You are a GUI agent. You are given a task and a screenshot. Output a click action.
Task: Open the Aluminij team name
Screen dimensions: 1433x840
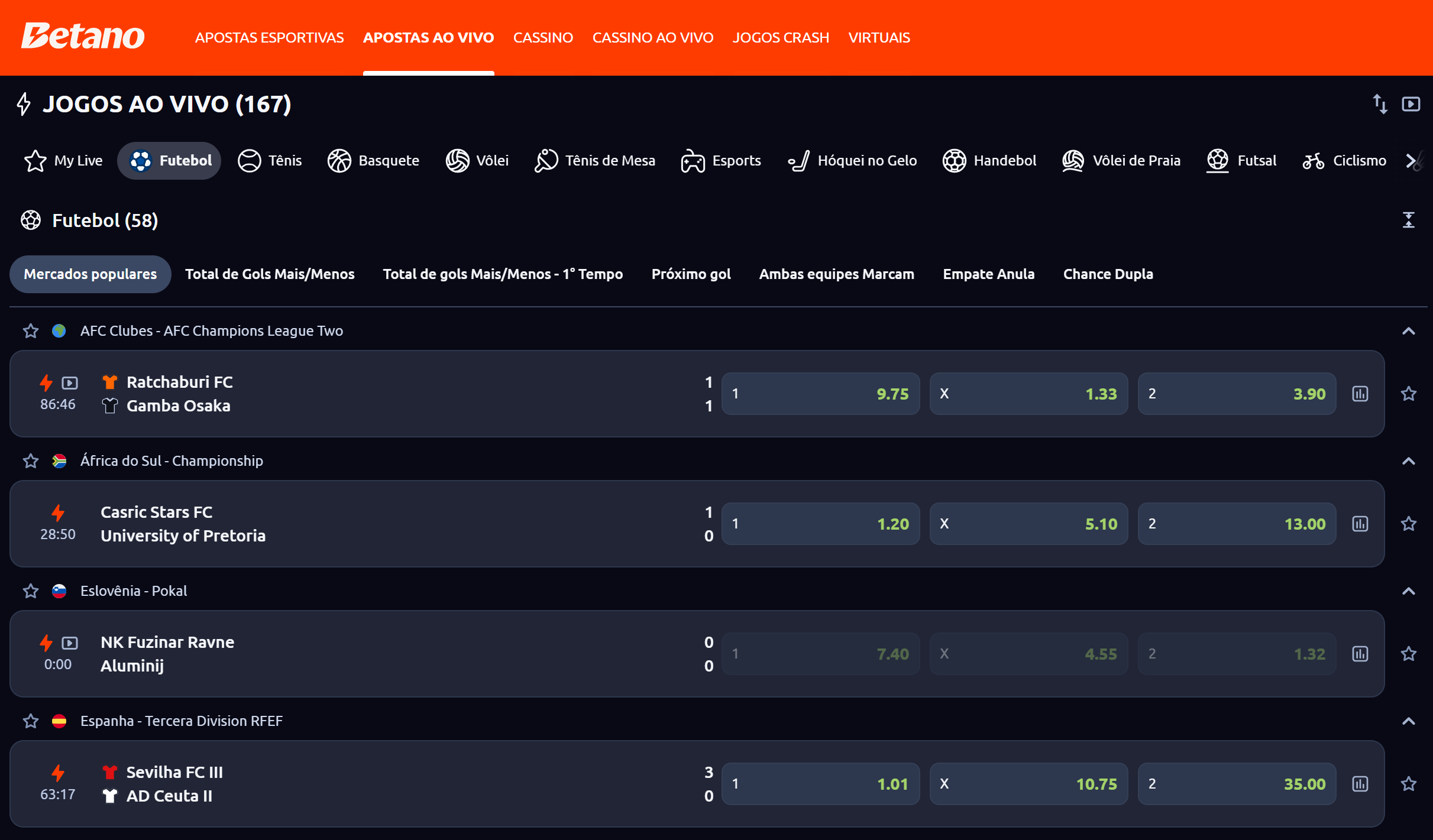(132, 666)
